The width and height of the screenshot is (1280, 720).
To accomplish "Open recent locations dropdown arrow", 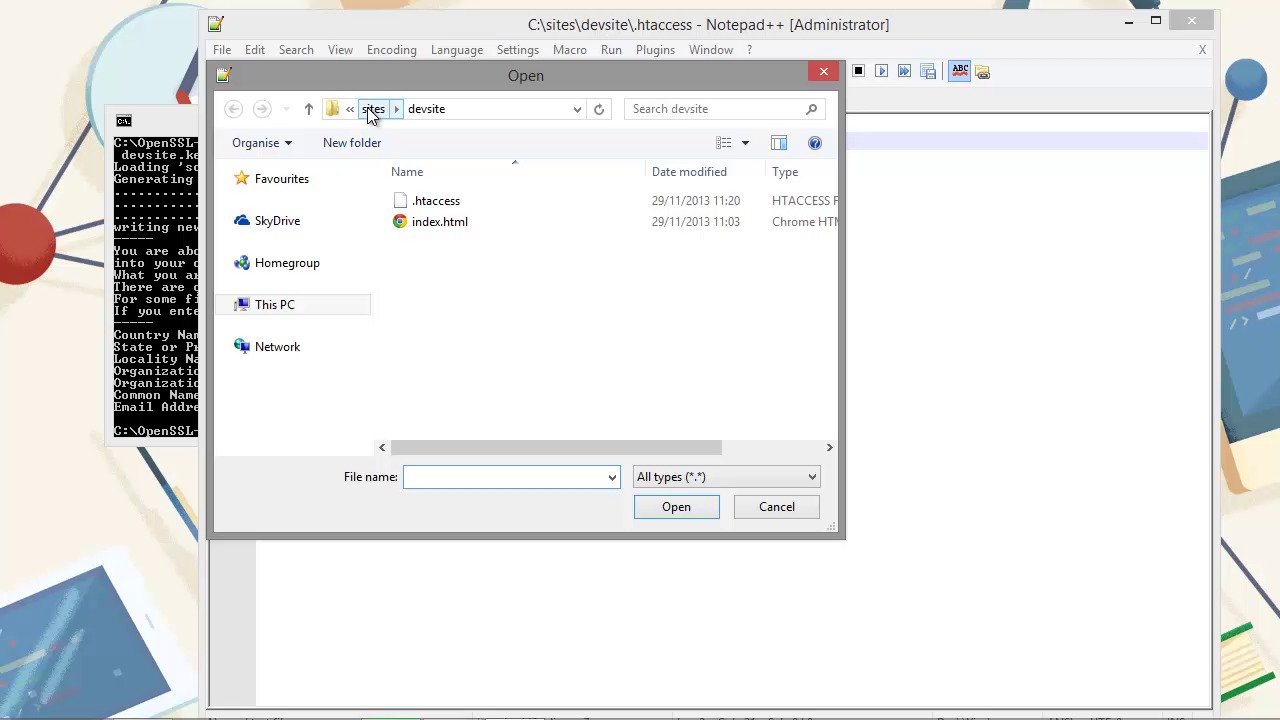I will 286,109.
